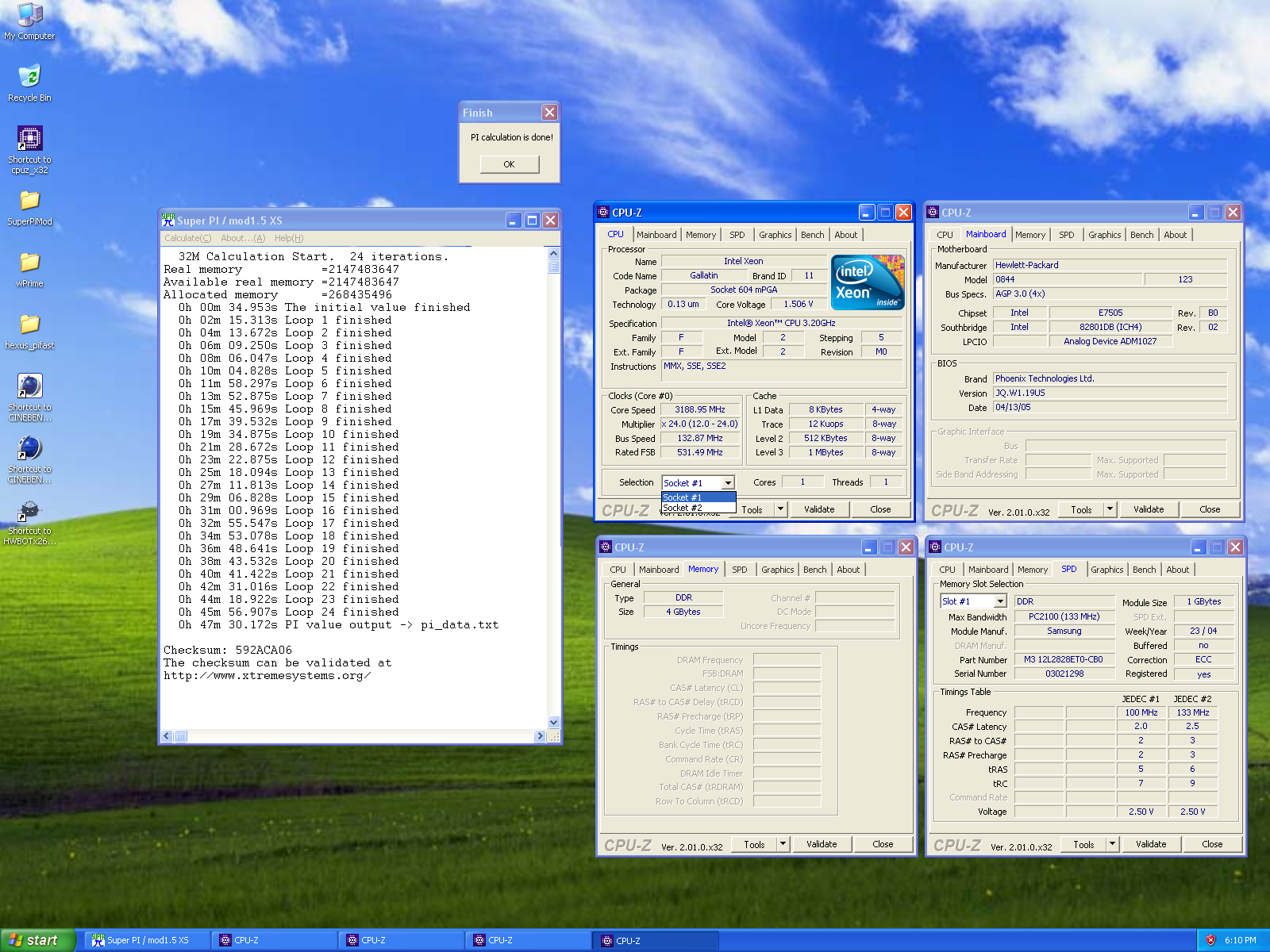Click the SPD window's CPU-Z title icon

(935, 547)
